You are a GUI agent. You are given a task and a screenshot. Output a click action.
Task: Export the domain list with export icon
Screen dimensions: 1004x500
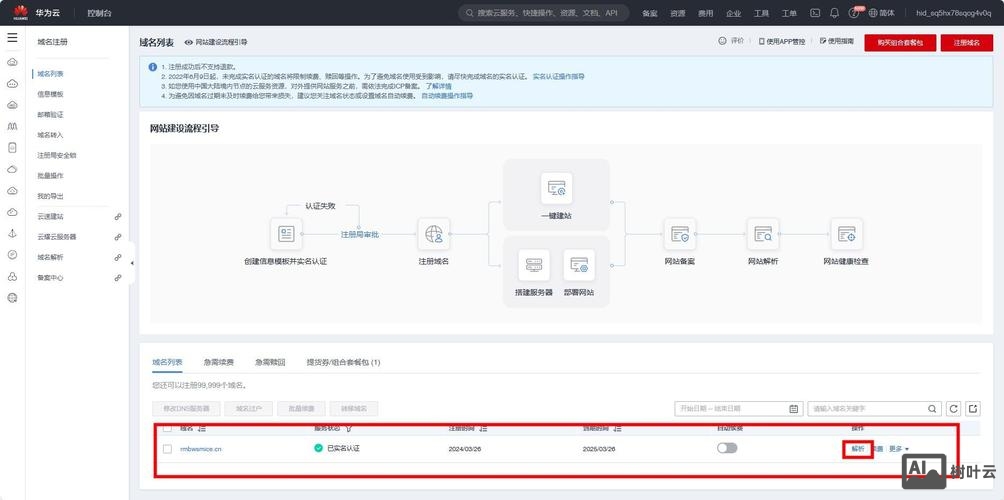[973, 408]
